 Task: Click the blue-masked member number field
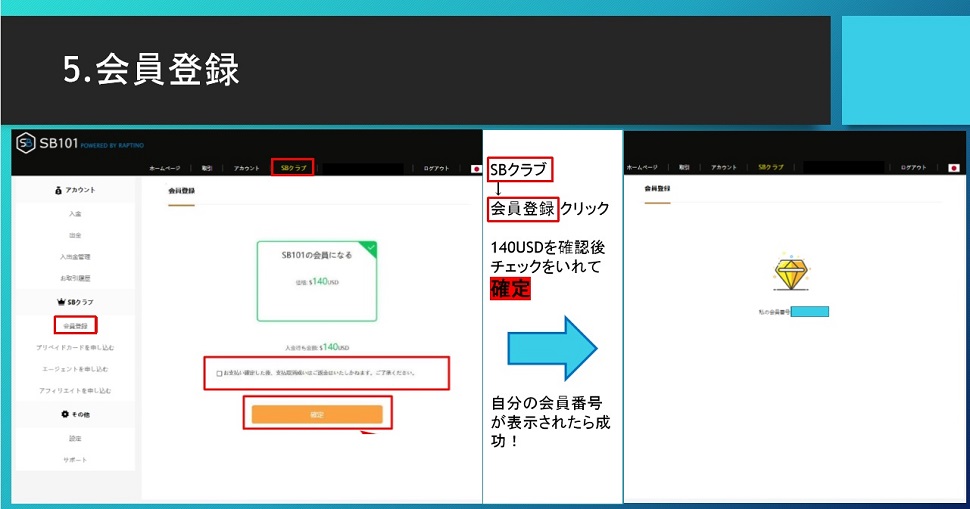pos(810,312)
